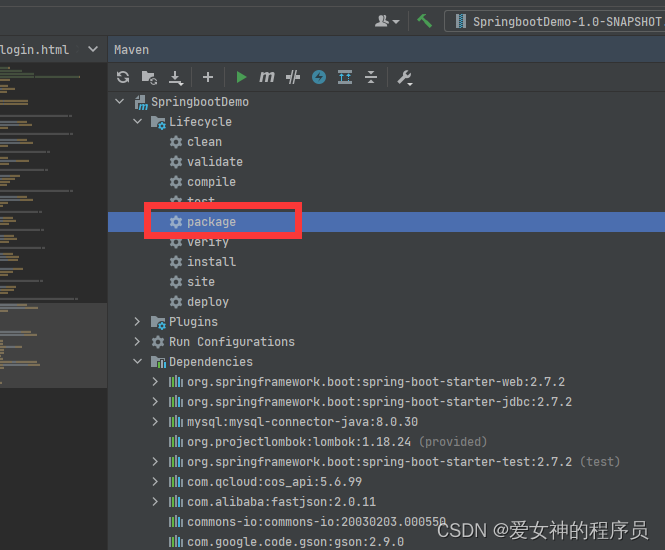Click the gear icon beside clean
The image size is (665, 550).
click(176, 142)
